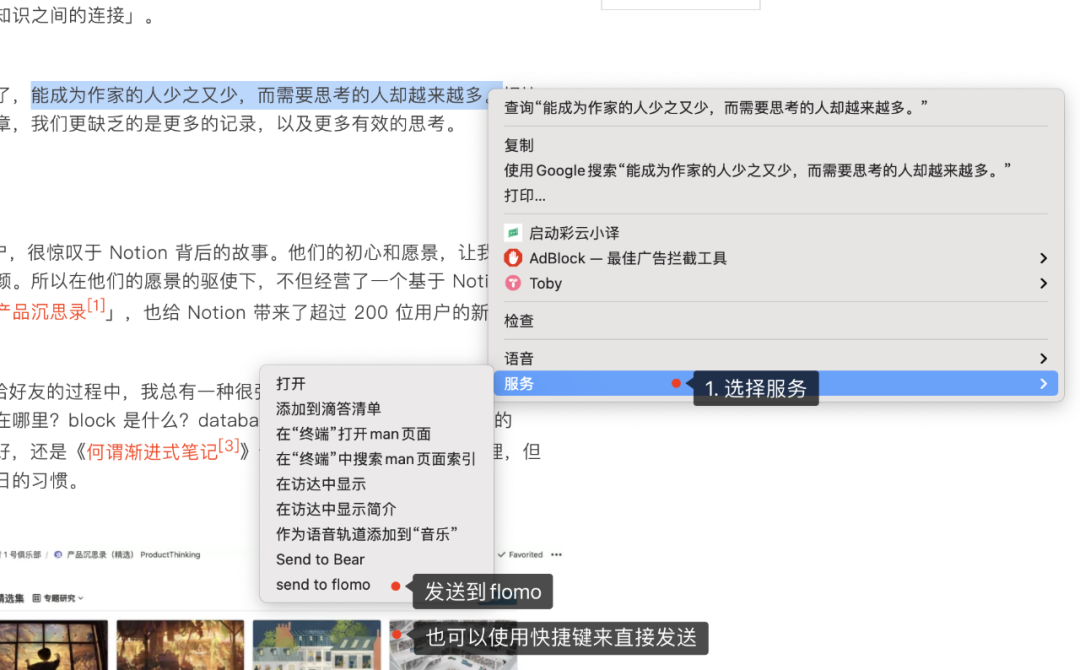Click the 产品沉思录 breadcrumb page icon
1080x670 pixels.
pos(58,554)
